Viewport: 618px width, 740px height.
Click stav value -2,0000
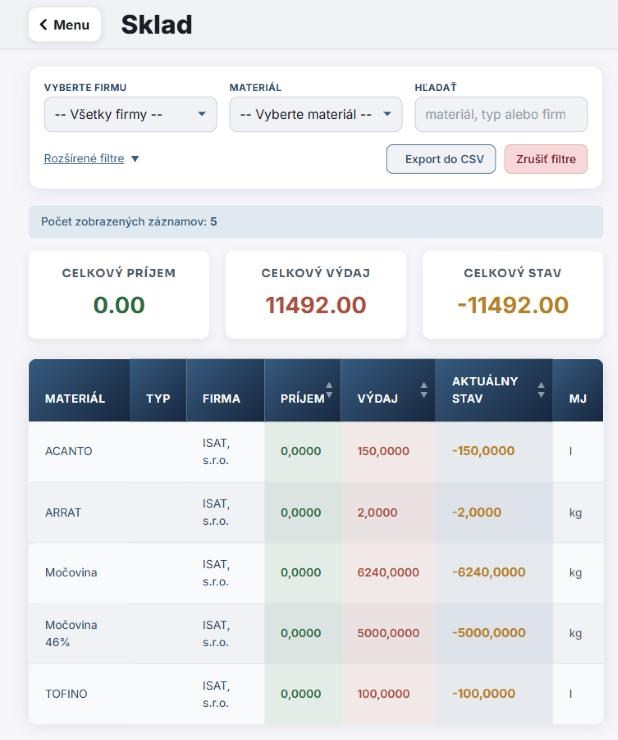[477, 512]
